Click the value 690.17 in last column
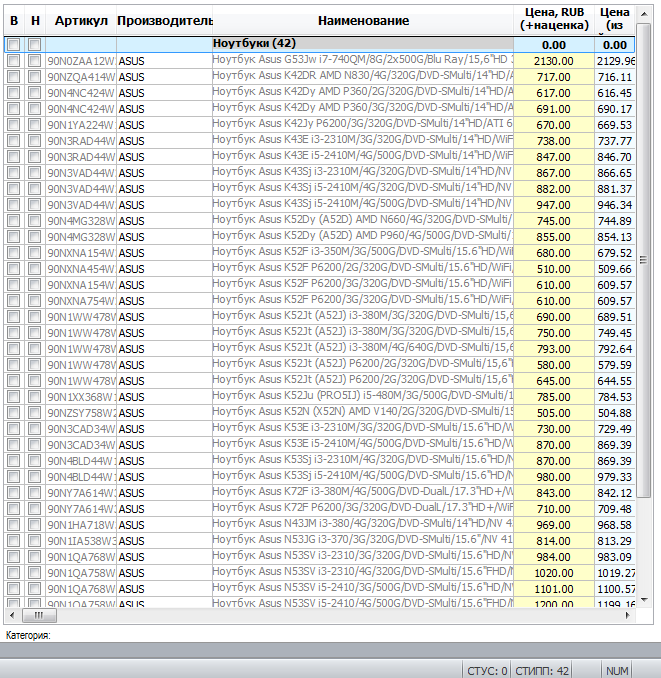Viewport: 661px width, 678px height. tap(615, 109)
